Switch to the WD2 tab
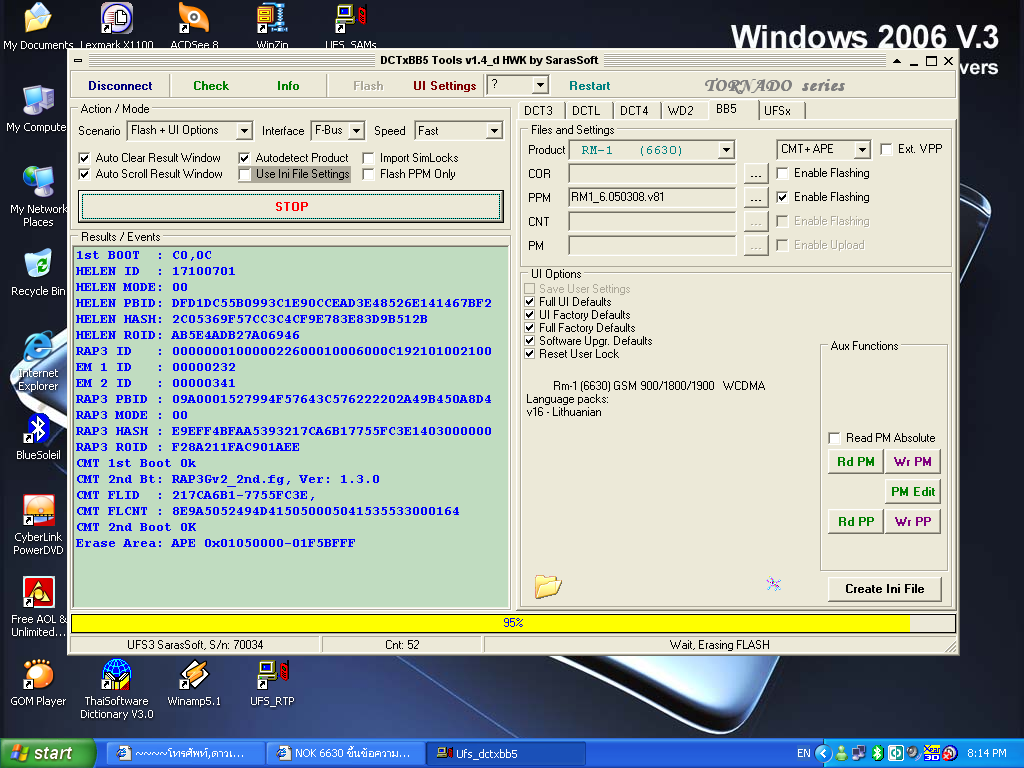The image size is (1024, 768). pyautogui.click(x=680, y=111)
